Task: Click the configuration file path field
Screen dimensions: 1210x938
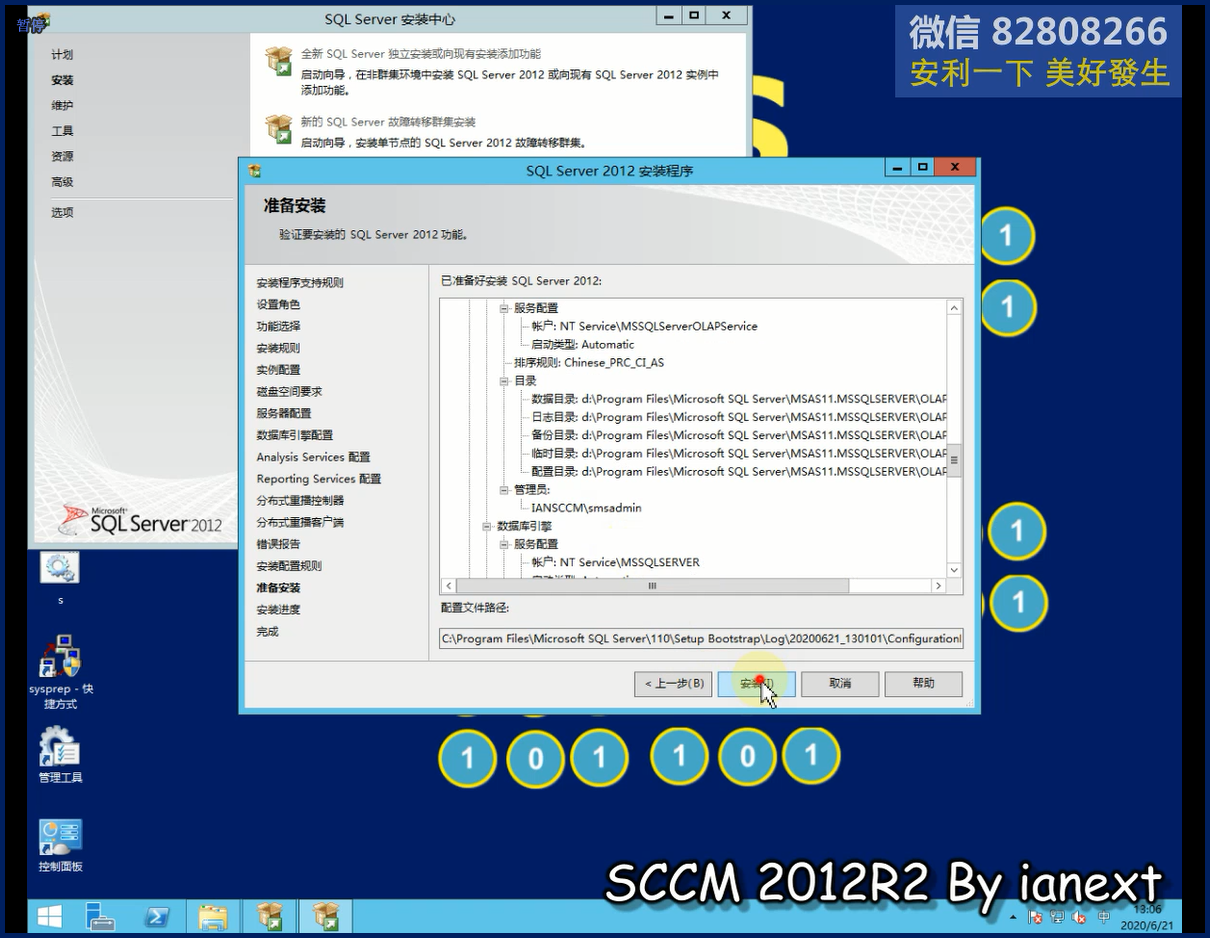Action: pos(701,638)
